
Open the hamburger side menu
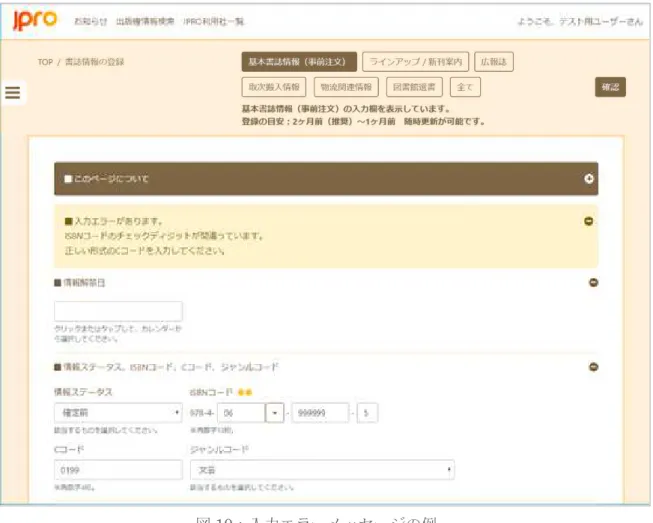pyautogui.click(x=13, y=92)
